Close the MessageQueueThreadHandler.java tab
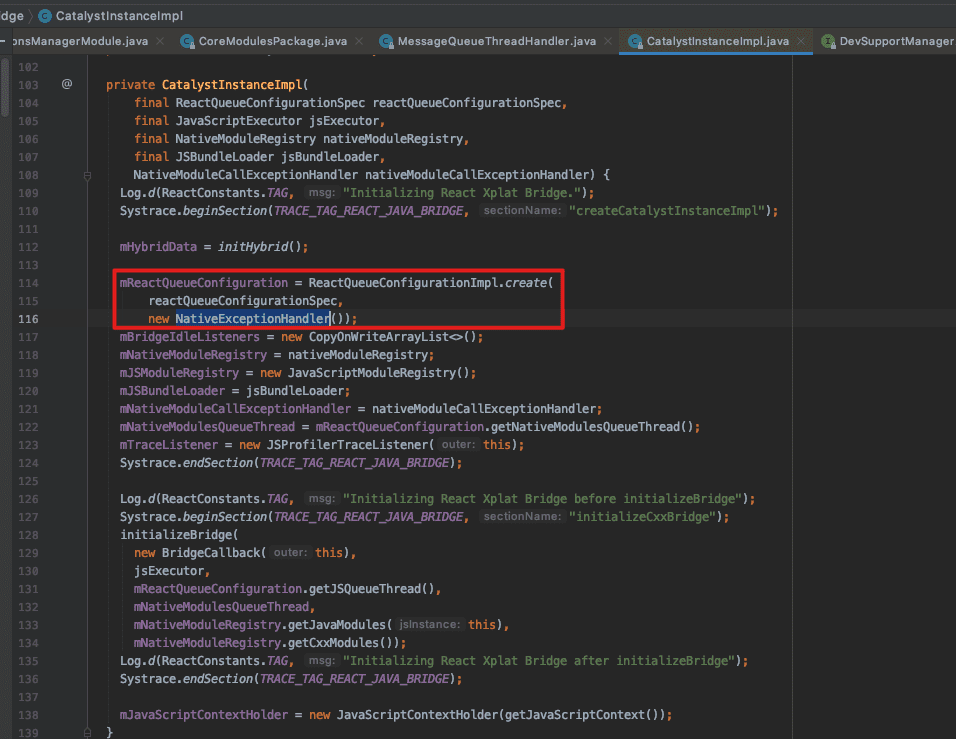956x739 pixels. coord(607,41)
